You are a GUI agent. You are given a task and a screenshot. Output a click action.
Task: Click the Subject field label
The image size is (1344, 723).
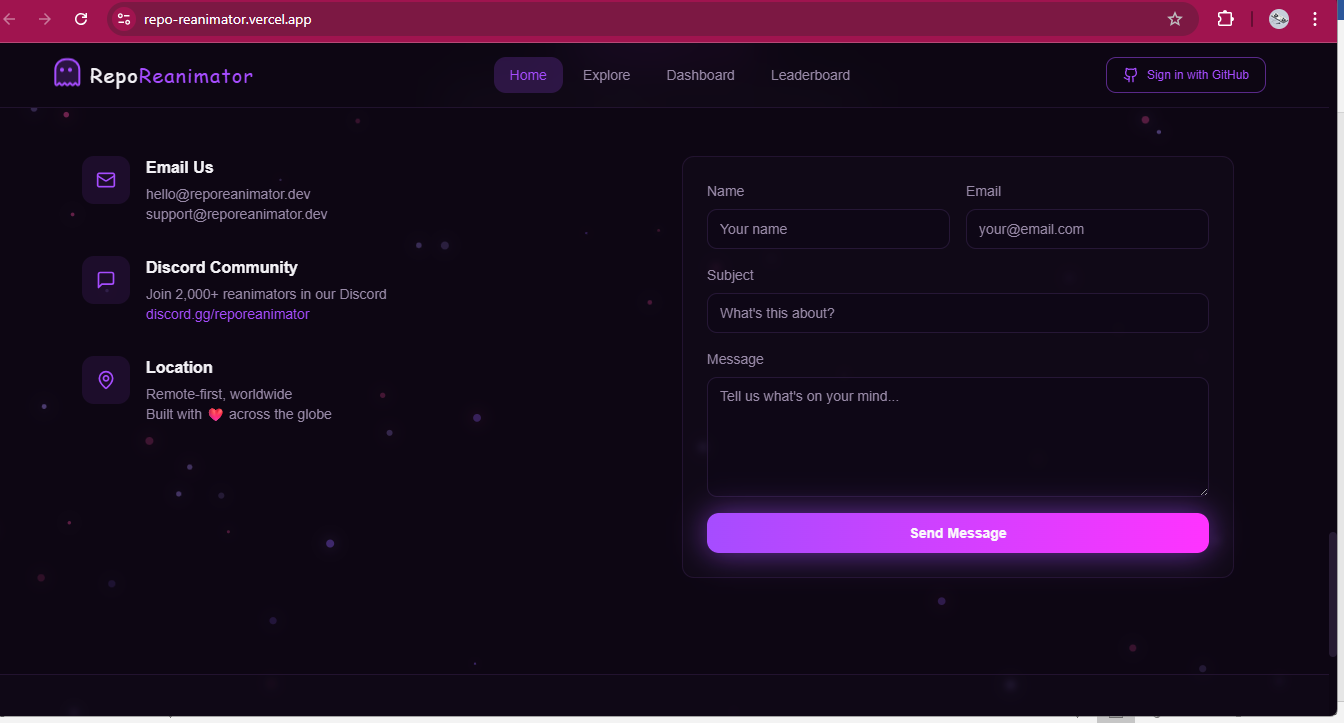pyautogui.click(x=731, y=275)
